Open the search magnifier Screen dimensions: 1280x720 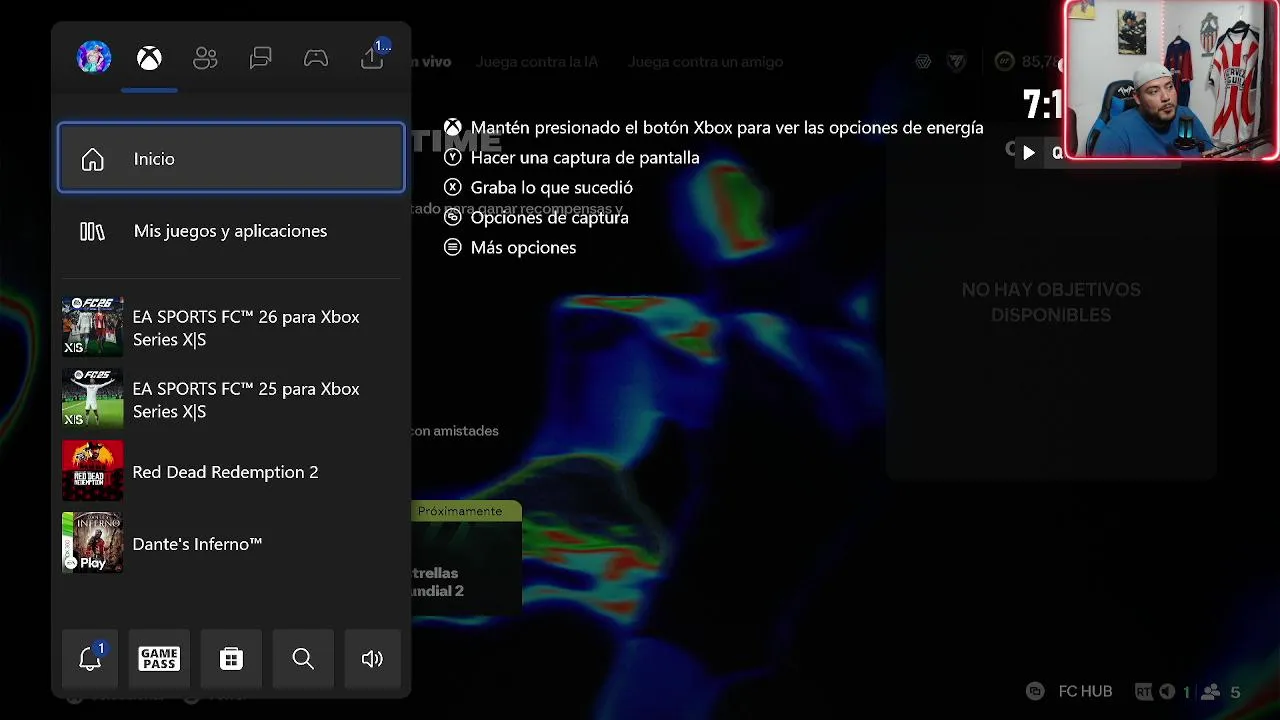pos(303,658)
